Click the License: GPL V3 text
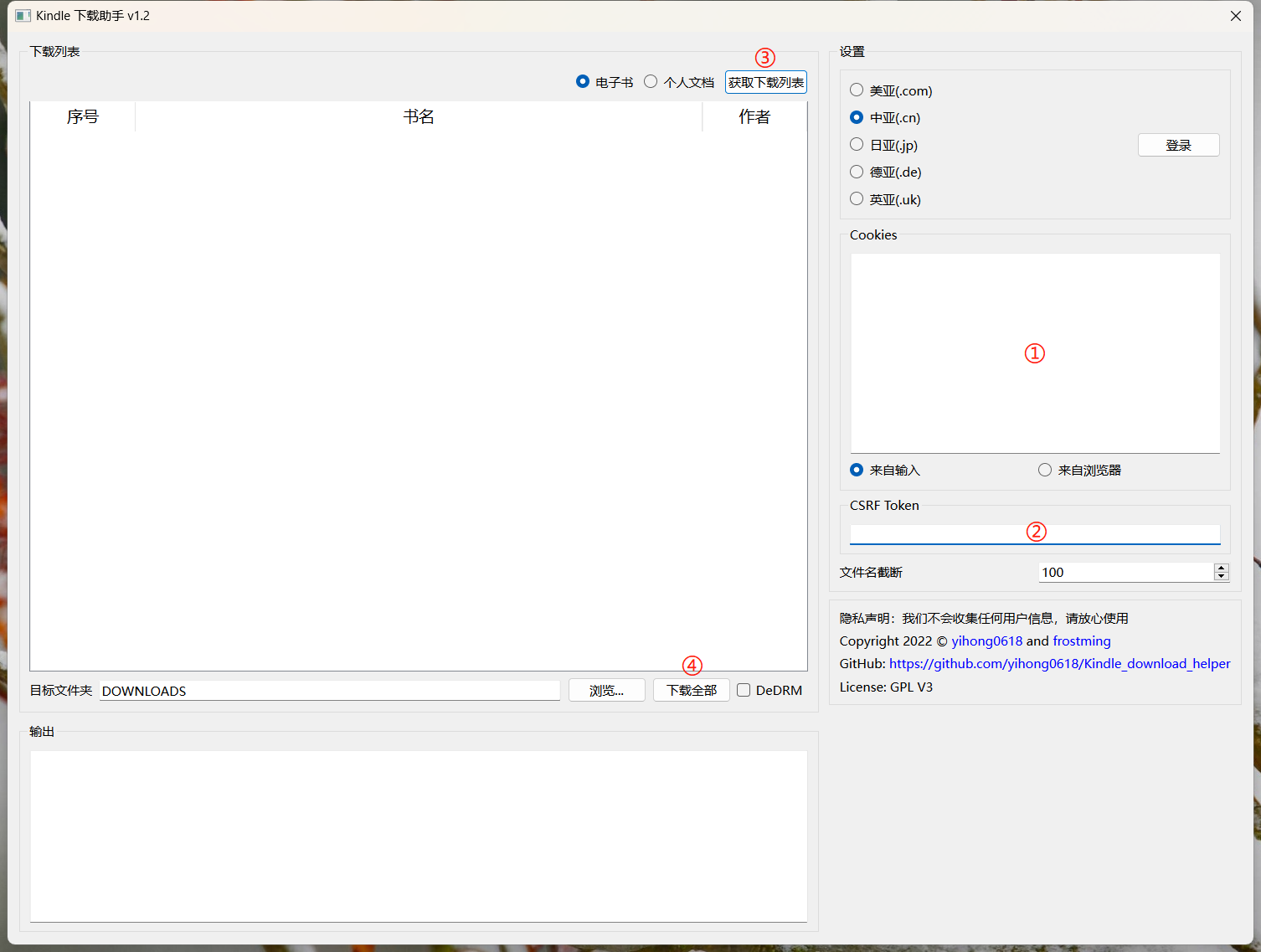Image resolution: width=1261 pixels, height=952 pixels. (x=886, y=687)
